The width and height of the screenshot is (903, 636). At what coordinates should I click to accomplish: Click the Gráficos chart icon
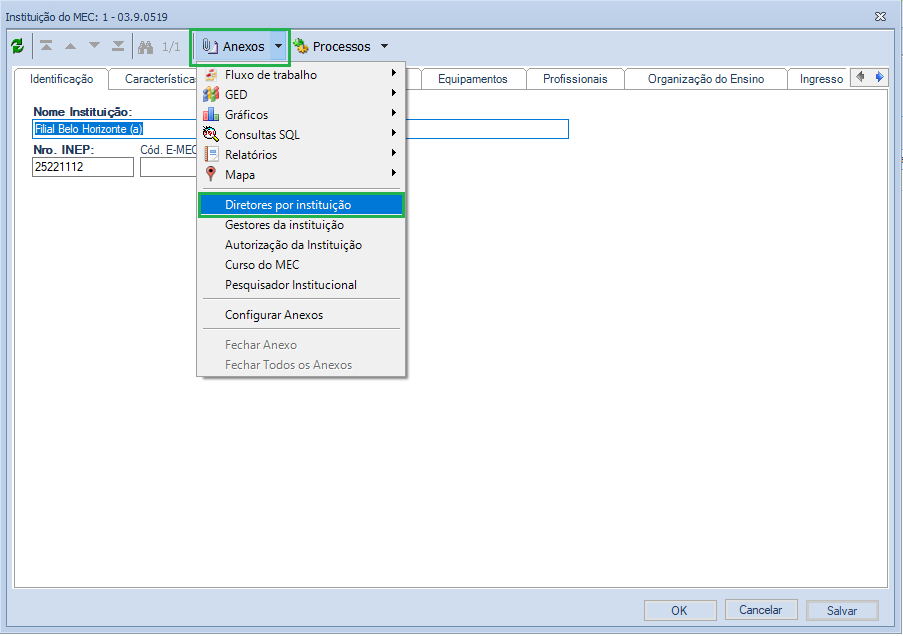click(211, 115)
